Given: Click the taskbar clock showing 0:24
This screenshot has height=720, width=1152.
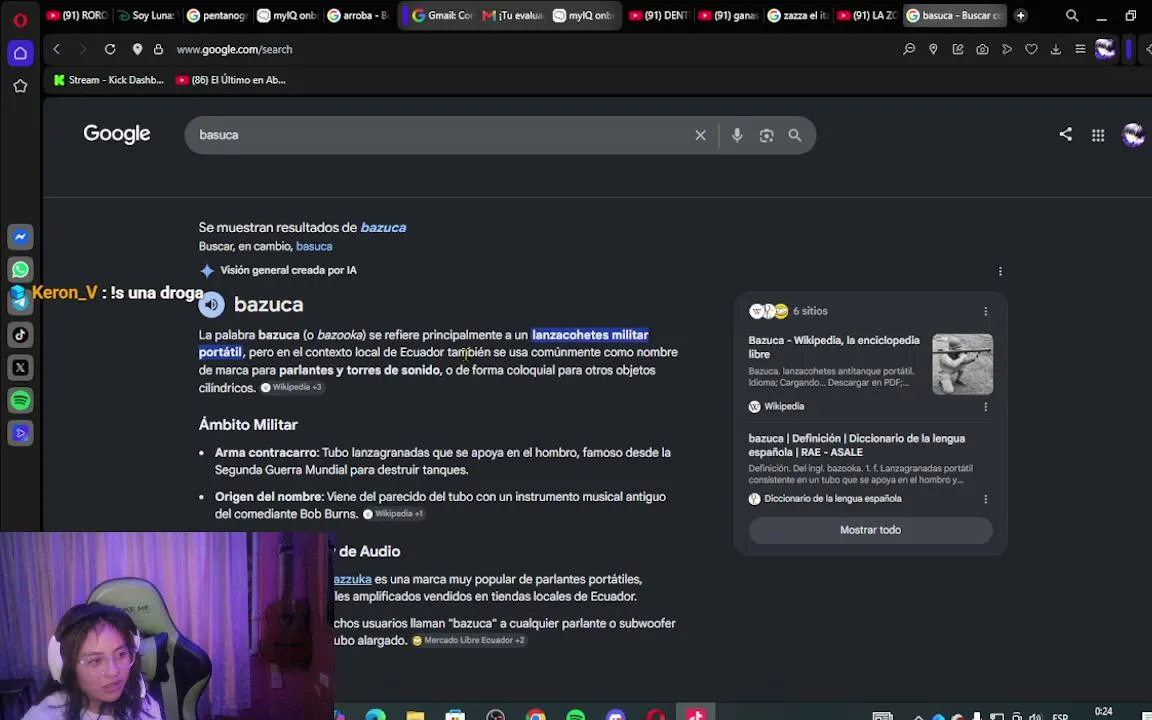Looking at the screenshot, I should tap(1104, 711).
